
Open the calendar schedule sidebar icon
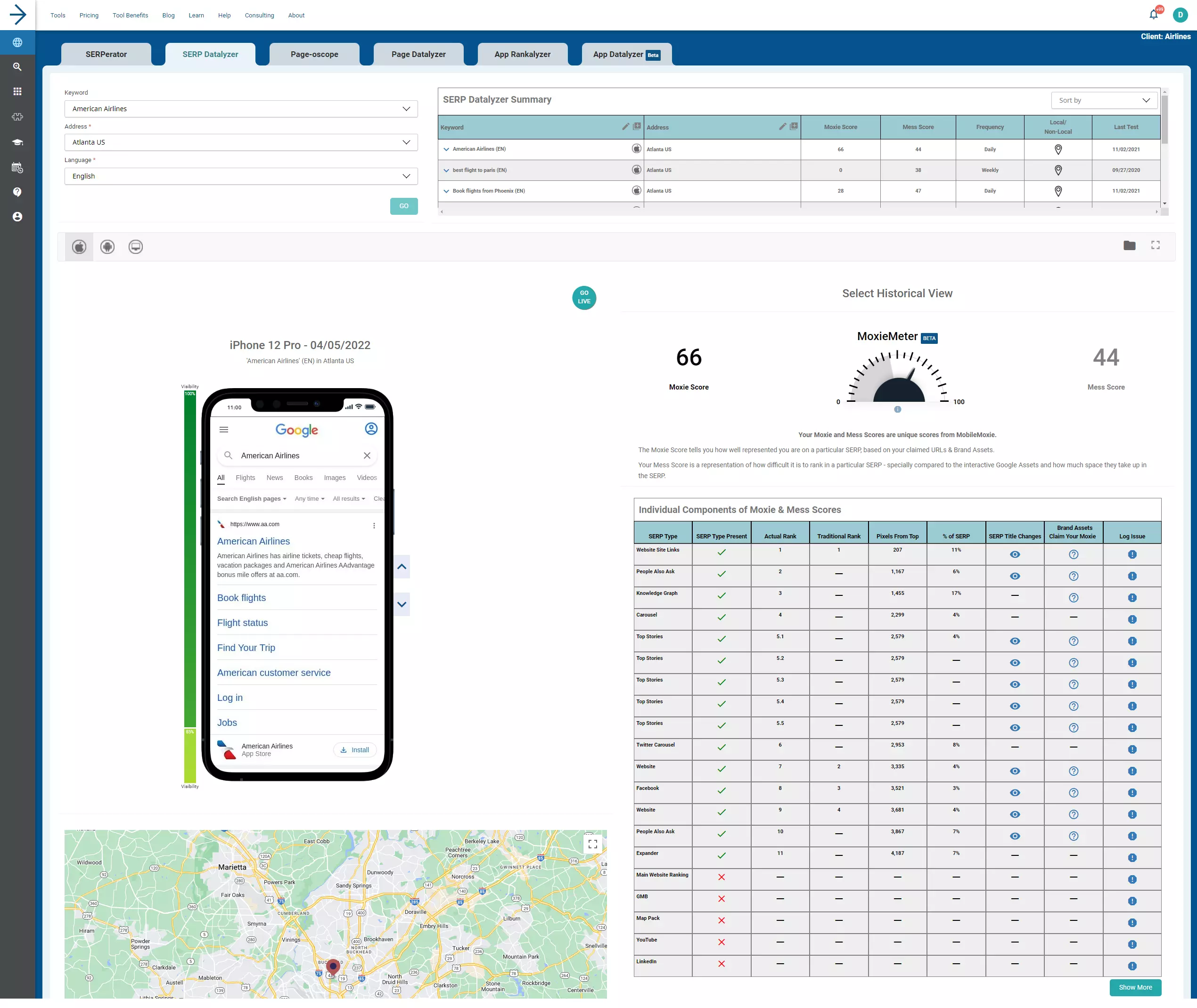(x=18, y=167)
